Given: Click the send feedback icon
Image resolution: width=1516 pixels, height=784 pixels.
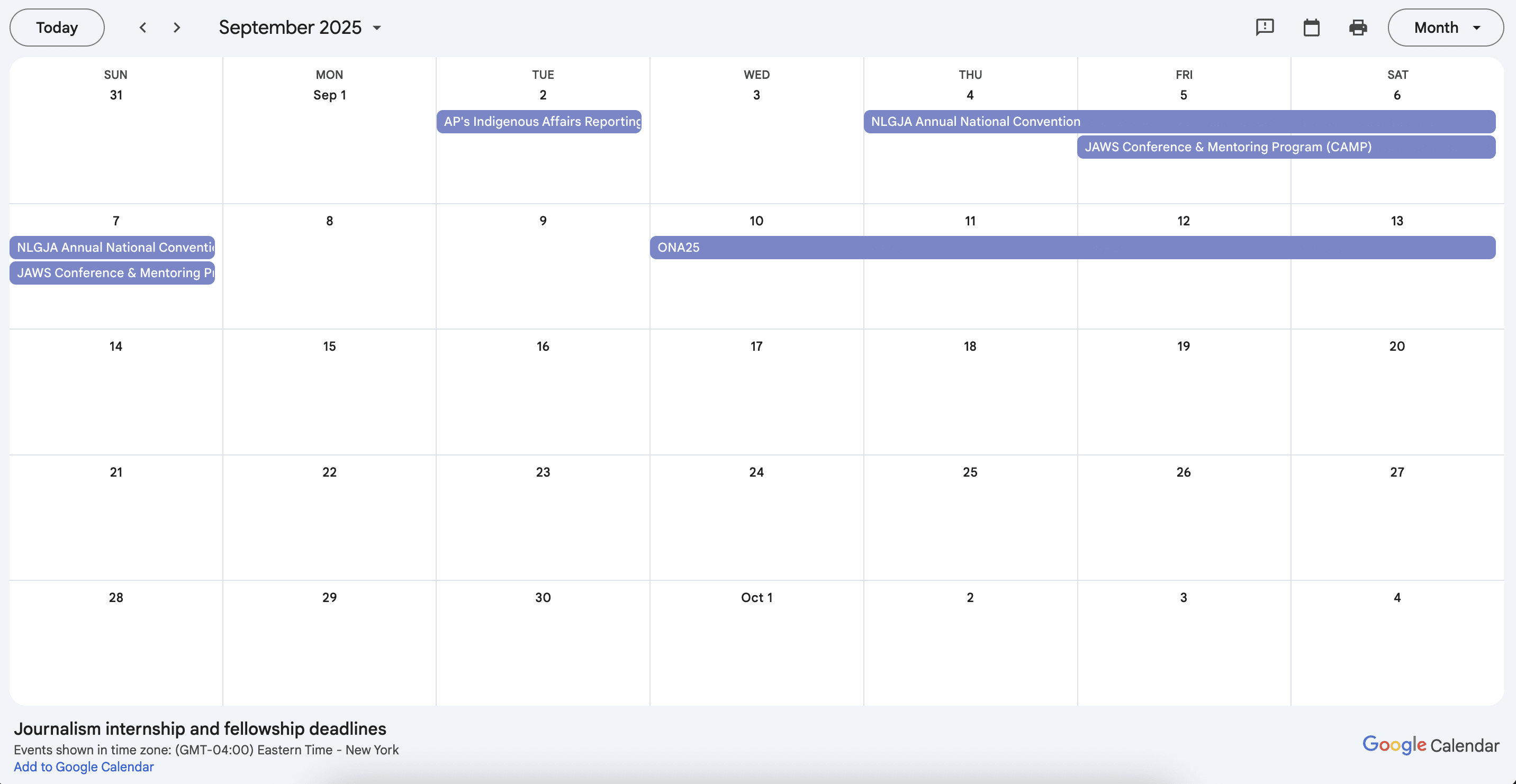Looking at the screenshot, I should [x=1265, y=28].
